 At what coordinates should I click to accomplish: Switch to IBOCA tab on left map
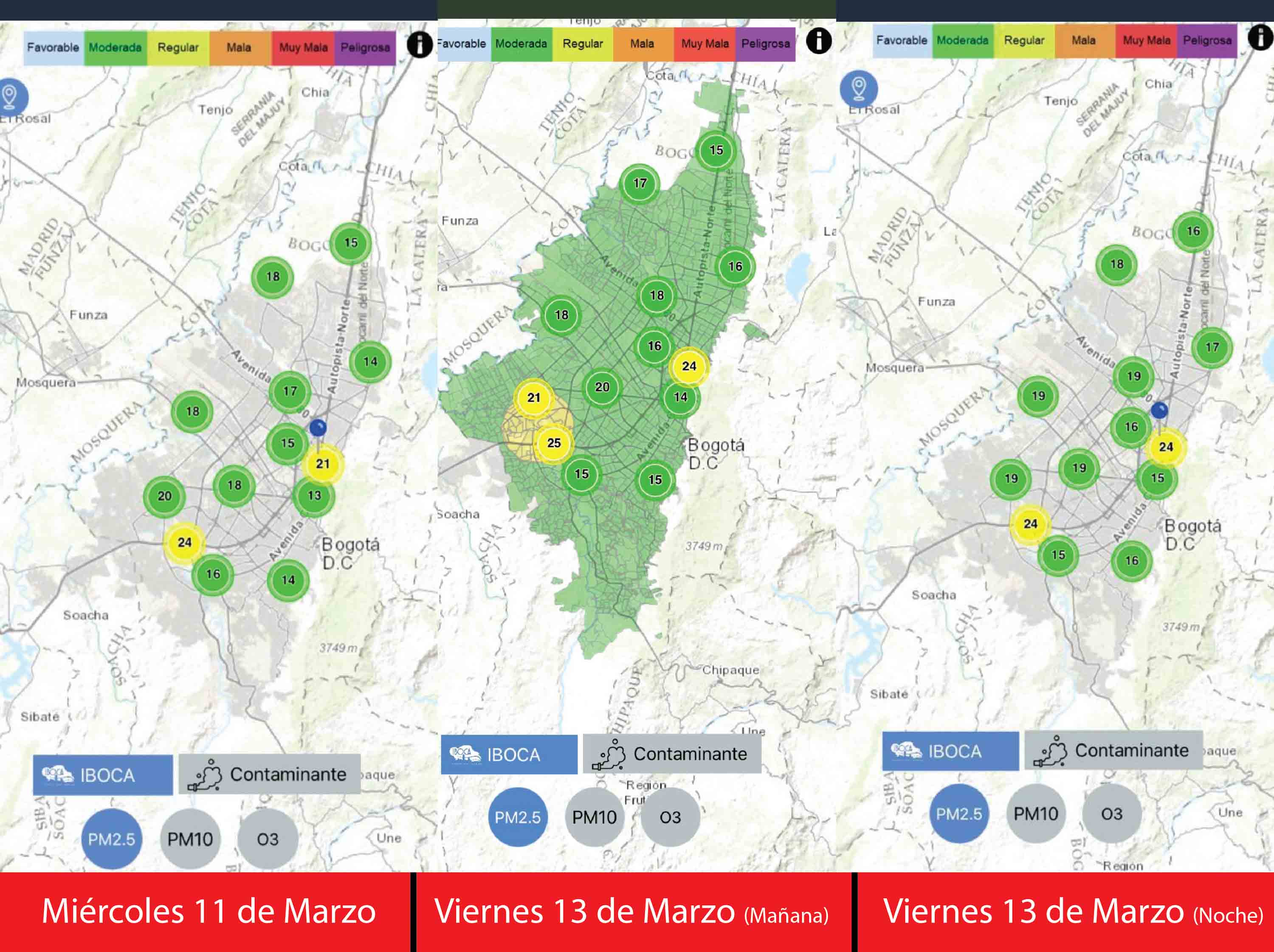click(x=102, y=775)
